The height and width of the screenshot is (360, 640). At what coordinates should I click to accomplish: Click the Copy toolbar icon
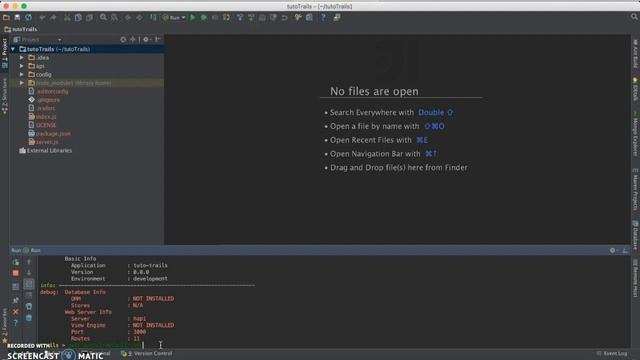click(78, 18)
